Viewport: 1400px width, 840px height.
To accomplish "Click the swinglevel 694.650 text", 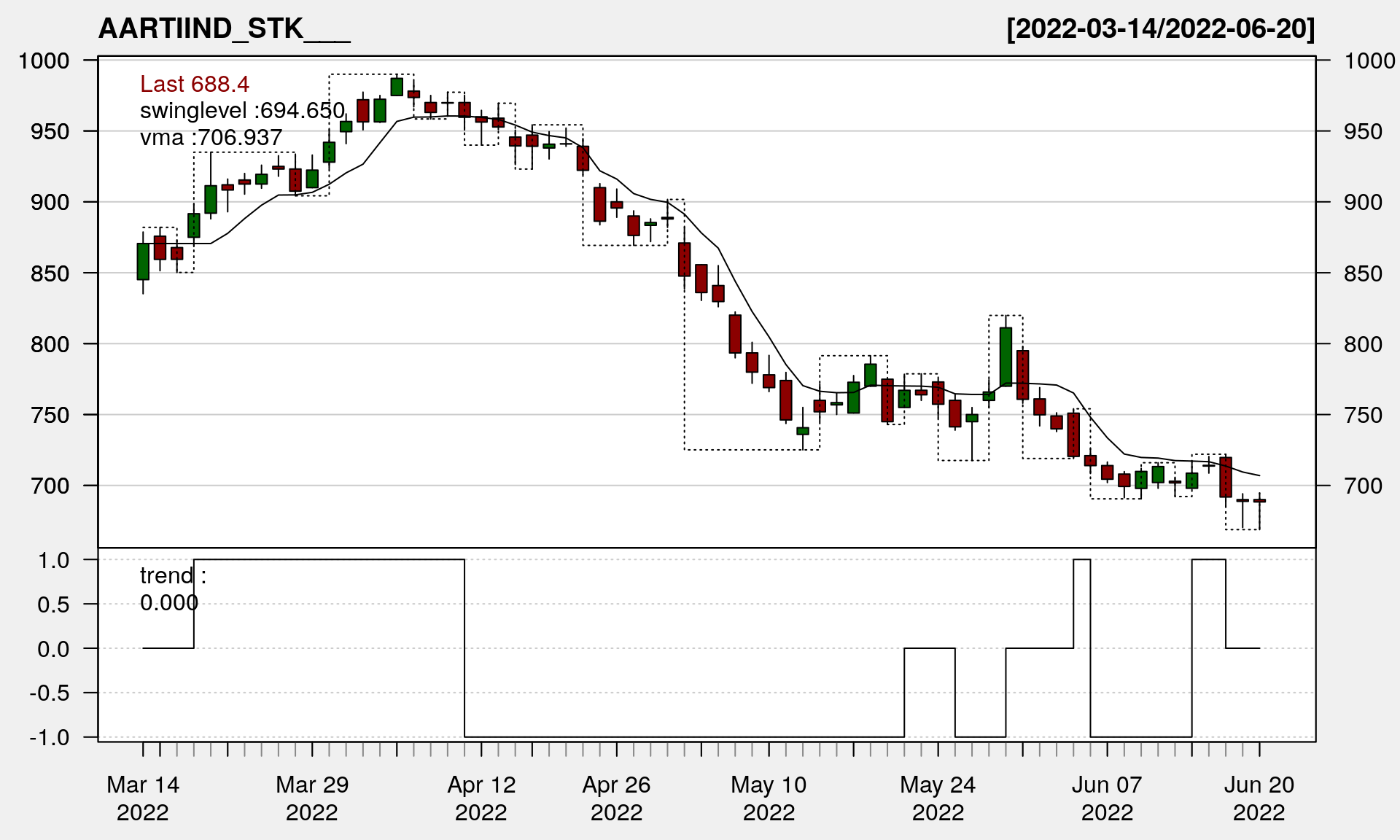I will pos(242,111).
